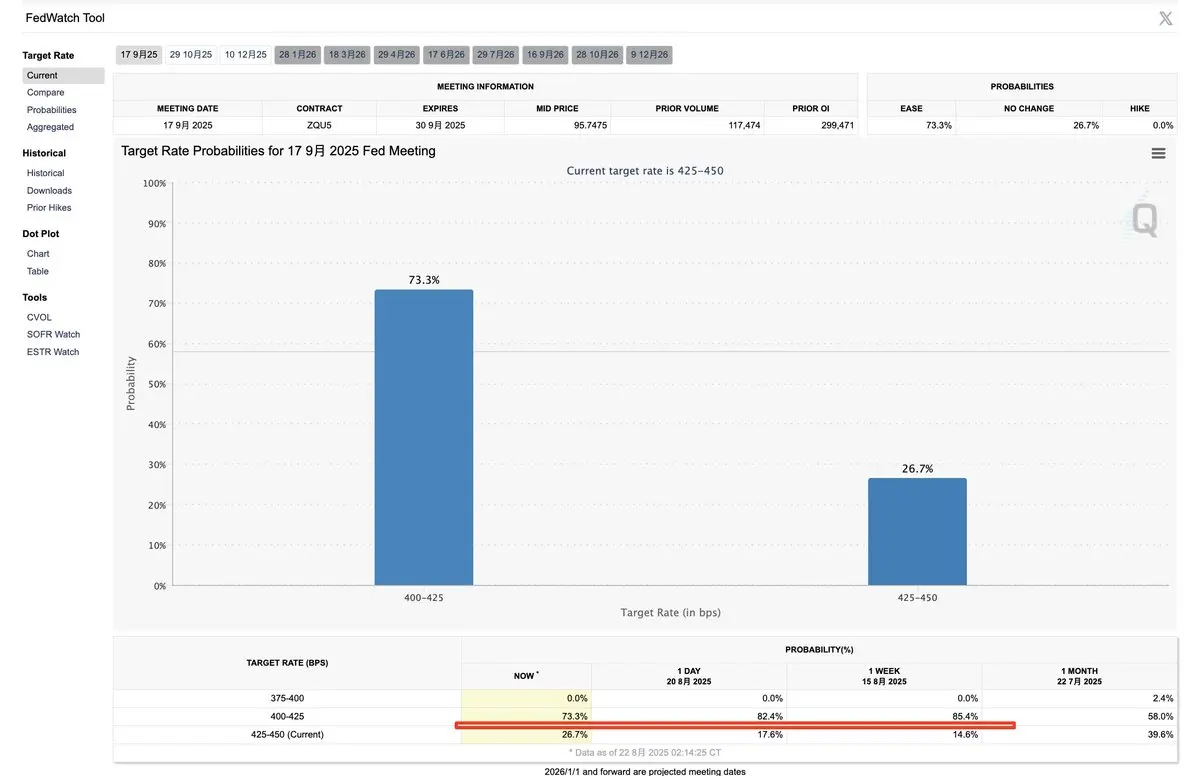Click the 400-425 probability bar
The height and width of the screenshot is (776, 1200).
click(424, 438)
